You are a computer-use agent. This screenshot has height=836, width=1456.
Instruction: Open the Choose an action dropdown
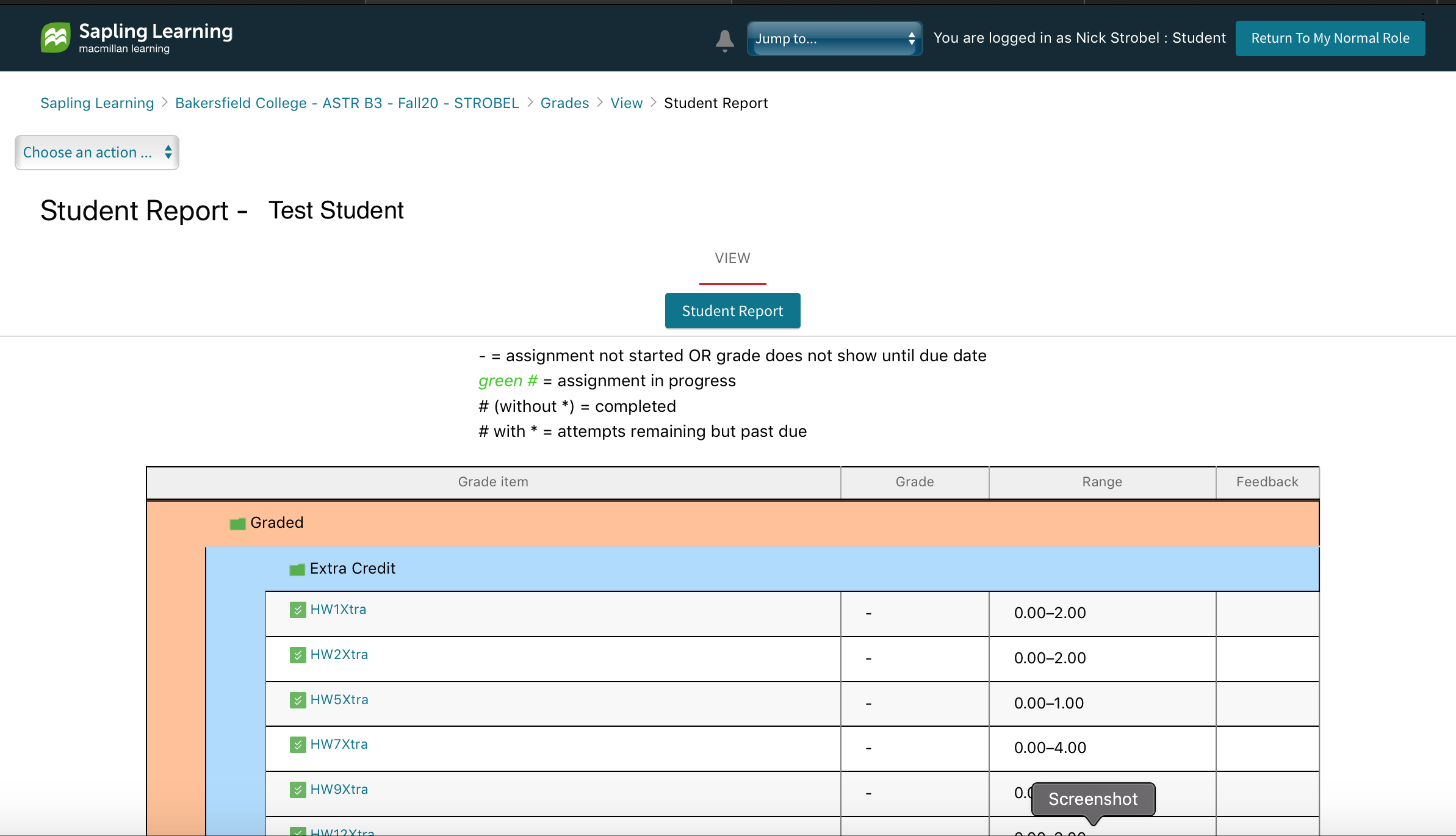96,152
